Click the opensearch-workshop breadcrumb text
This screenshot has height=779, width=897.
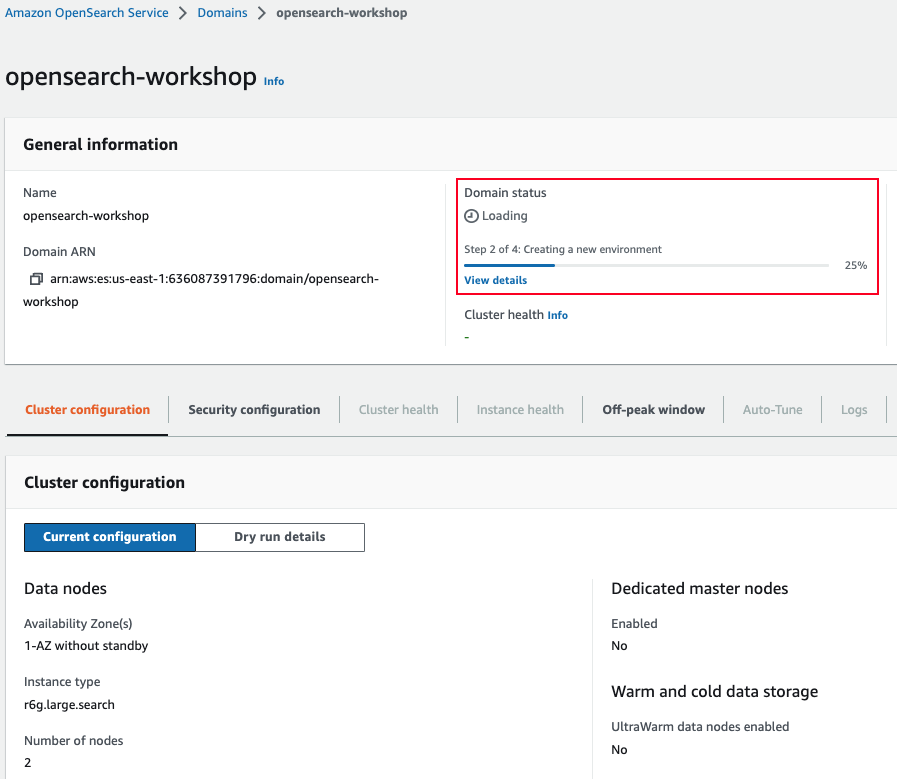[x=342, y=13]
